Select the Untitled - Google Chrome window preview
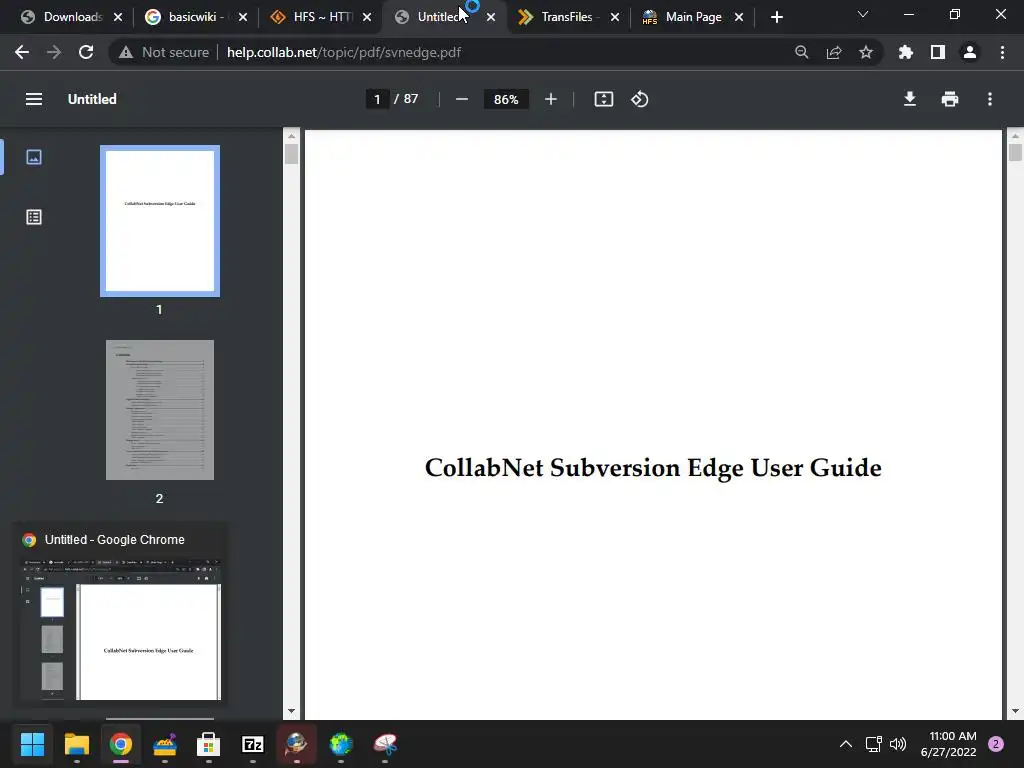The image size is (1024, 768). point(121,614)
